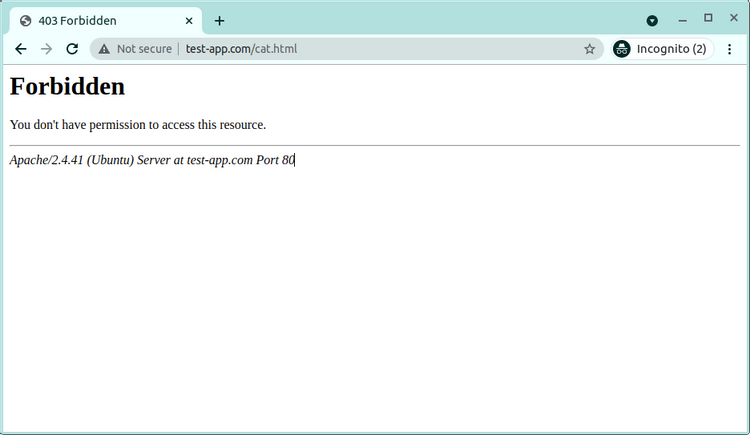Click the Not secure warning triangle icon
This screenshot has width=750, height=435.
click(104, 49)
